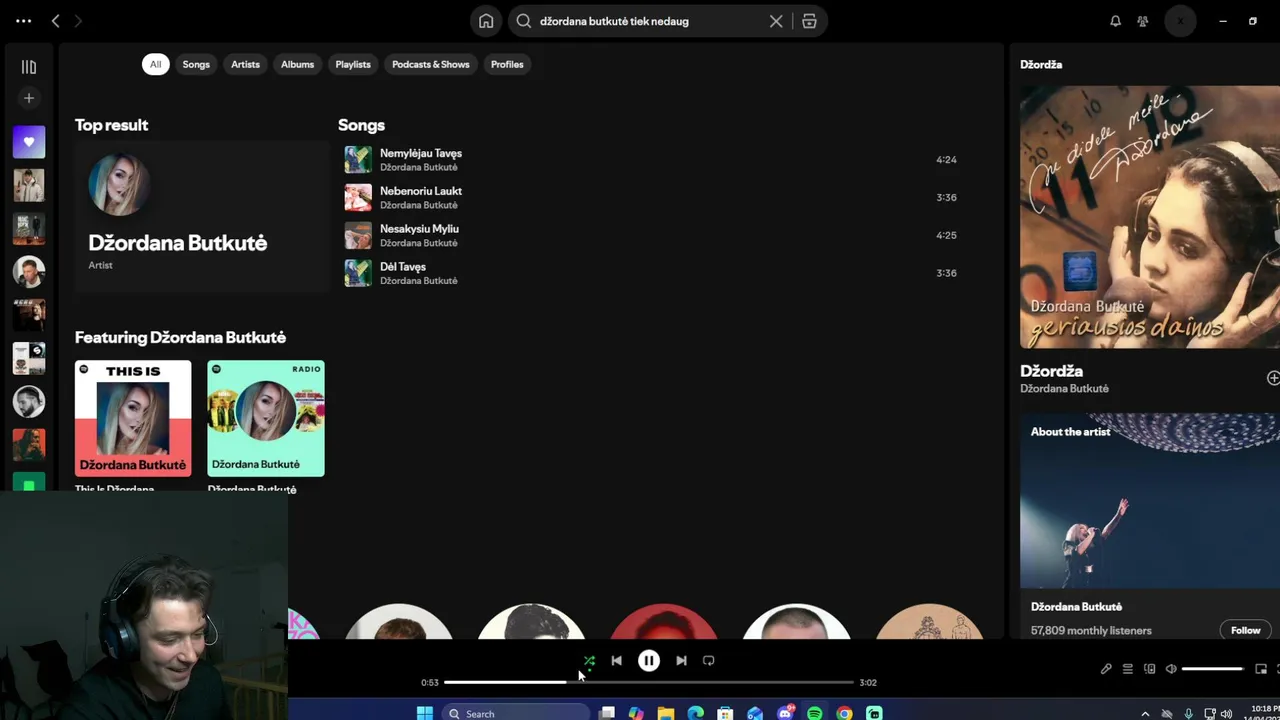Open notifications bell icon
This screenshot has width=1280, height=720.
click(1115, 21)
